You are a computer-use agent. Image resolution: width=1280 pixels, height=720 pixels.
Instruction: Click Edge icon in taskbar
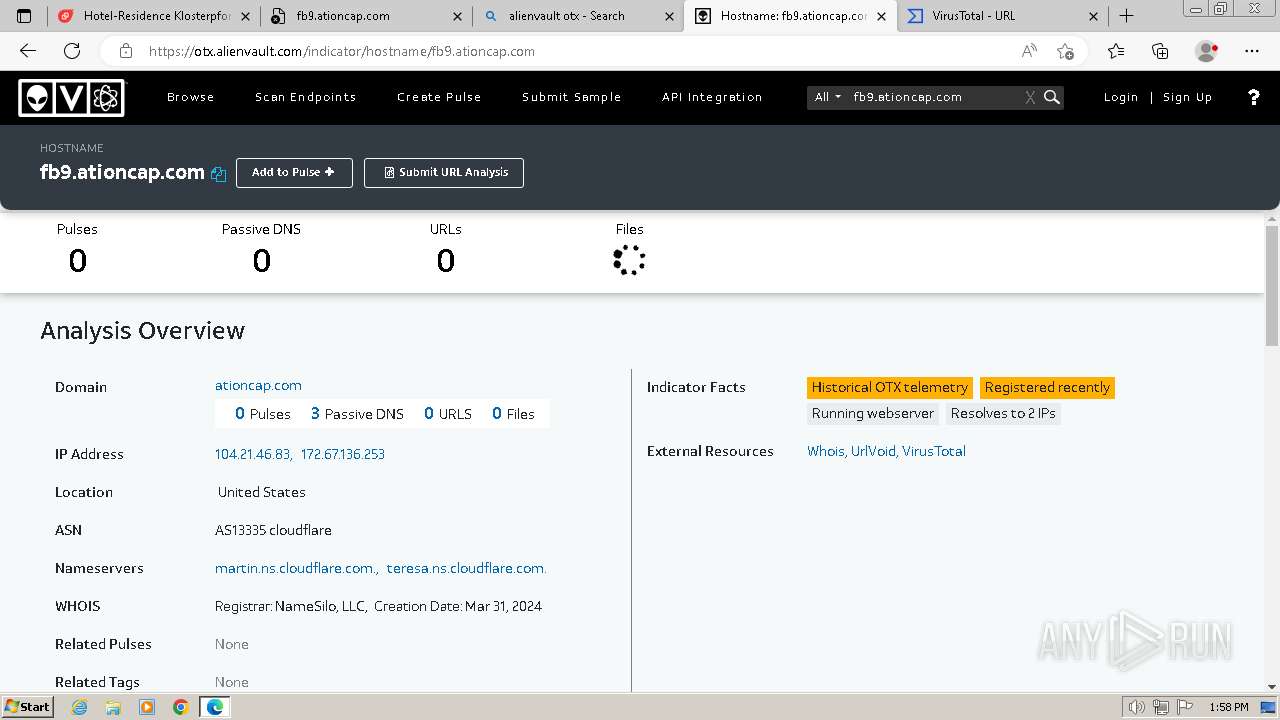click(215, 707)
